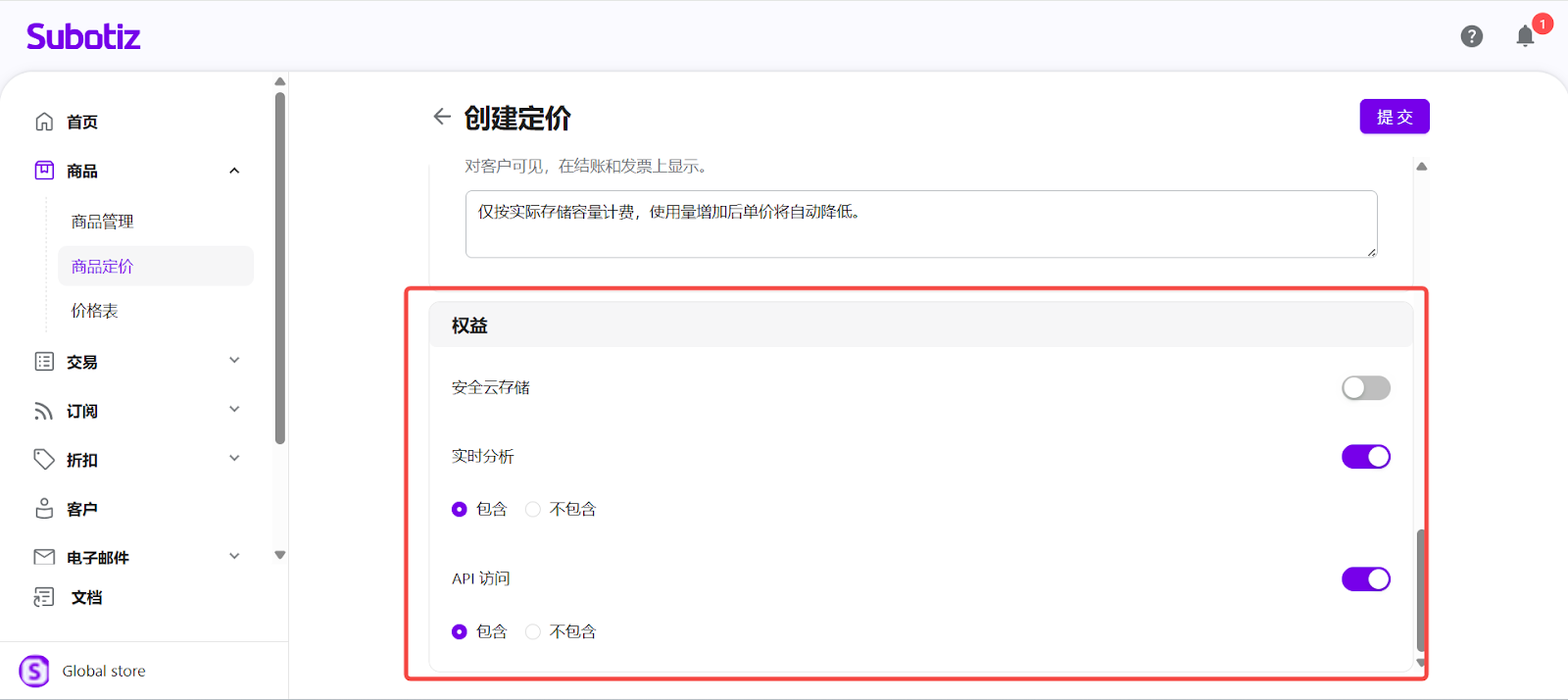1568x700 pixels.
Task: Go to 价格表 in the sidebar
Action: (94, 311)
